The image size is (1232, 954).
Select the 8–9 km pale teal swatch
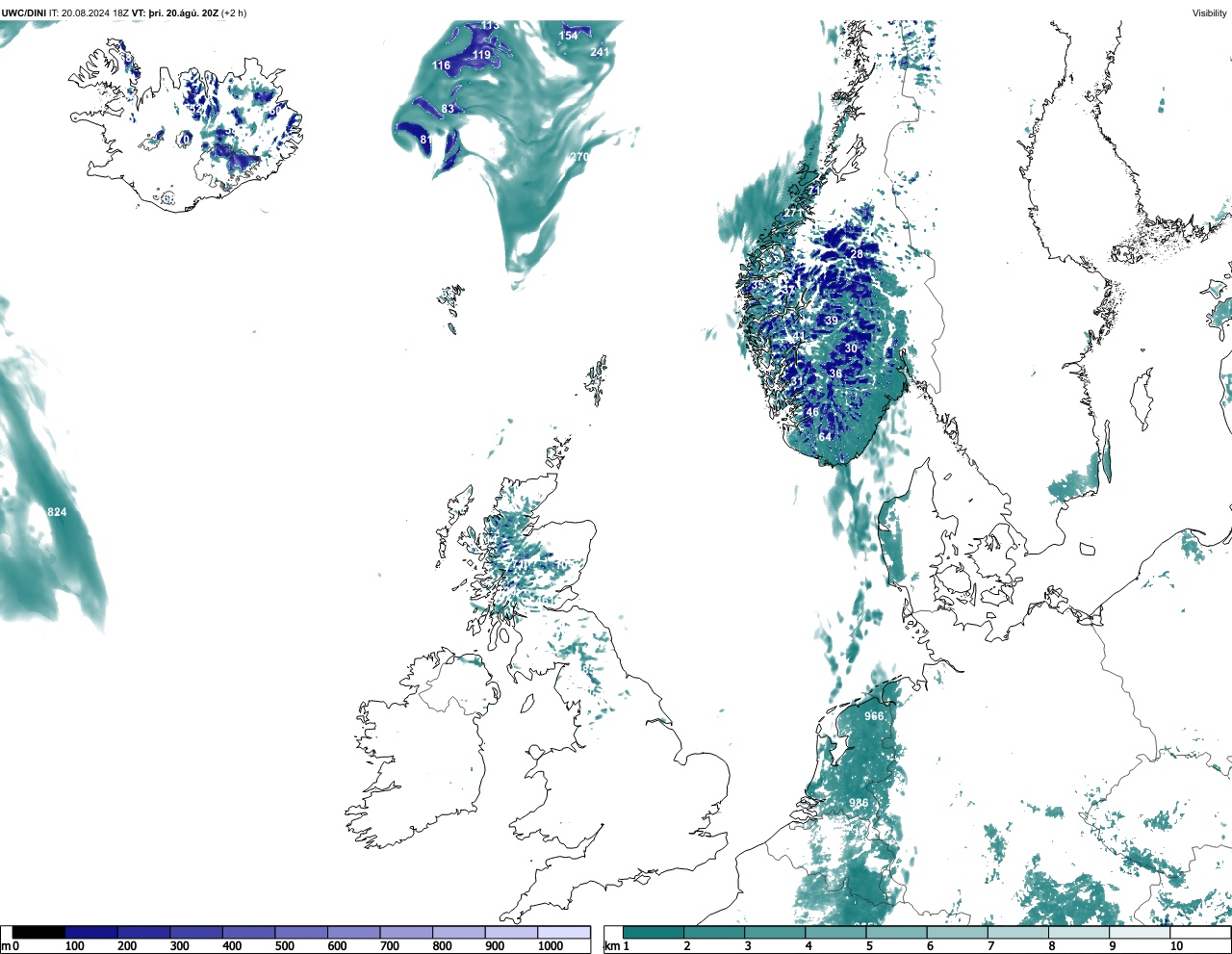1078,932
